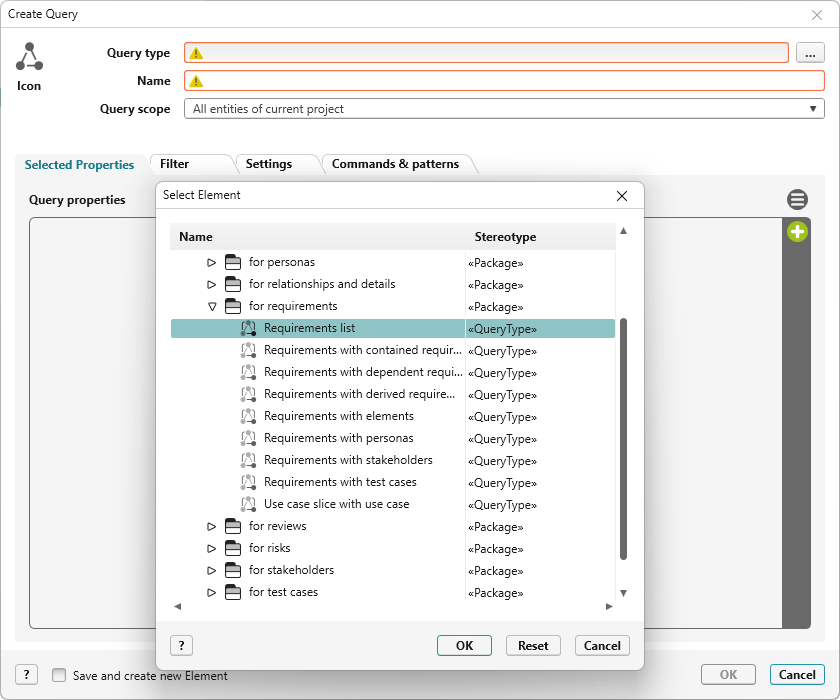The height and width of the screenshot is (700, 840).
Task: Select 'Requirements with test cases' row
Action: pos(393,482)
